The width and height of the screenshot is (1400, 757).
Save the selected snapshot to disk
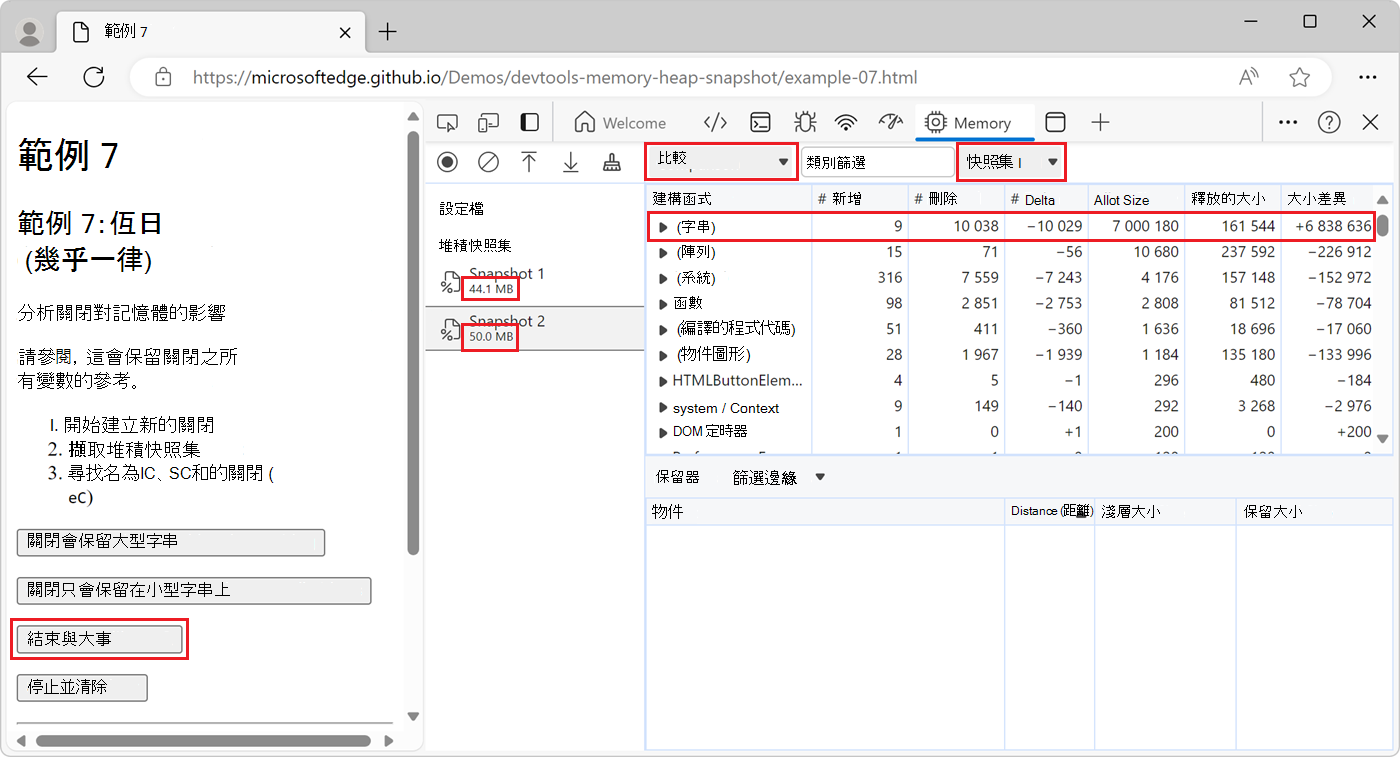570,162
